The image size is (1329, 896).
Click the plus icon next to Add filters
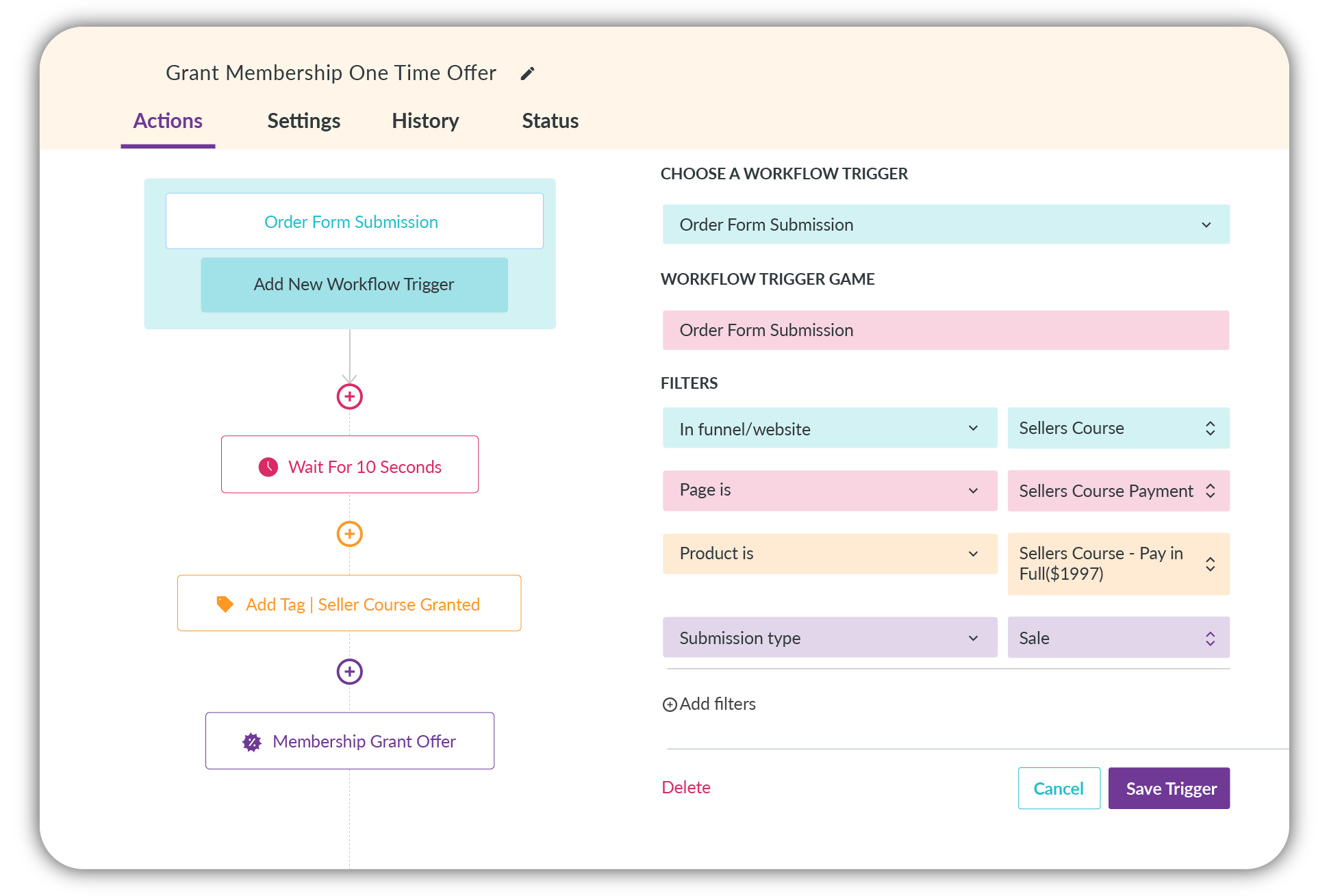click(x=670, y=704)
